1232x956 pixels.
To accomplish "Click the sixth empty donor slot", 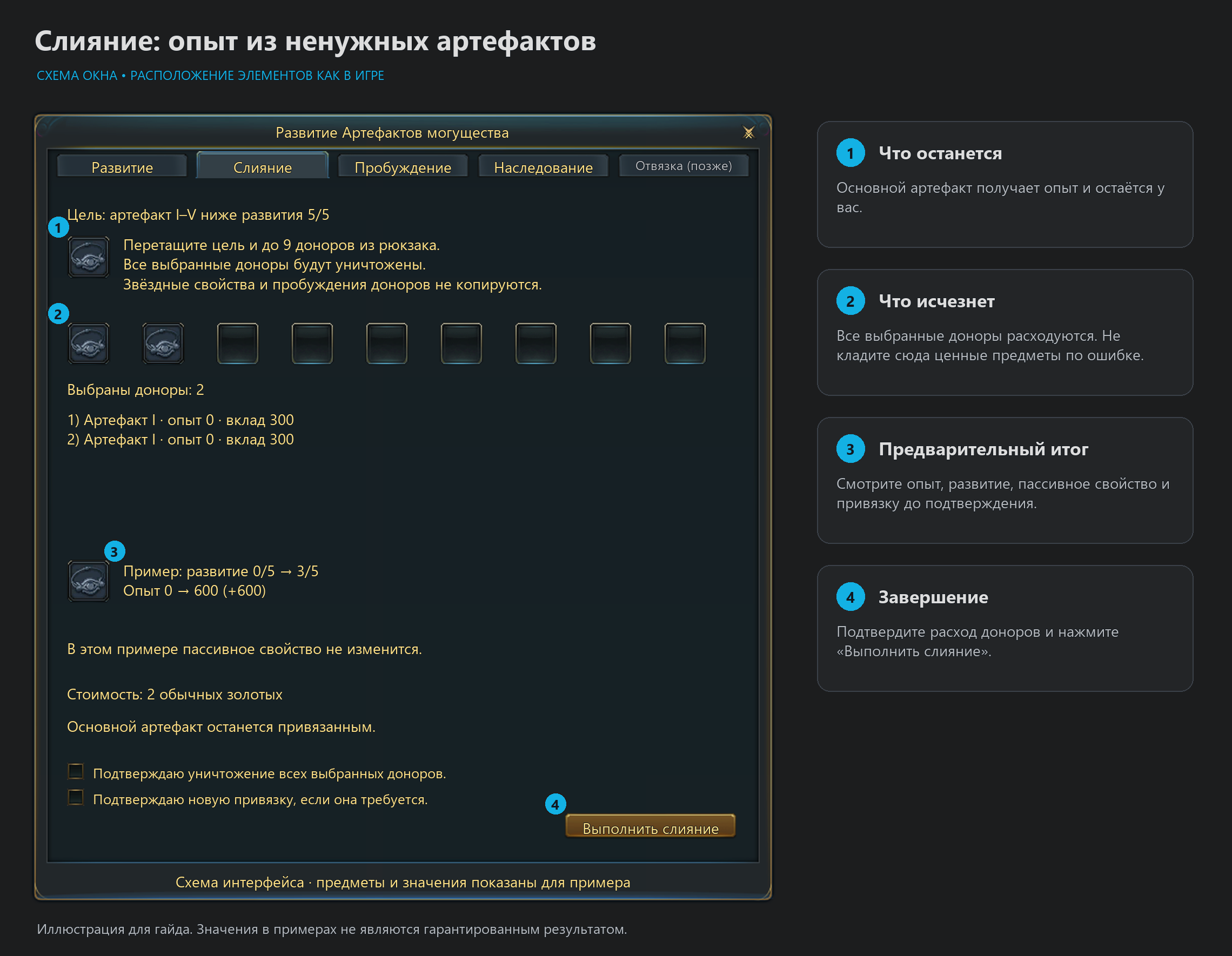I will coord(461,344).
